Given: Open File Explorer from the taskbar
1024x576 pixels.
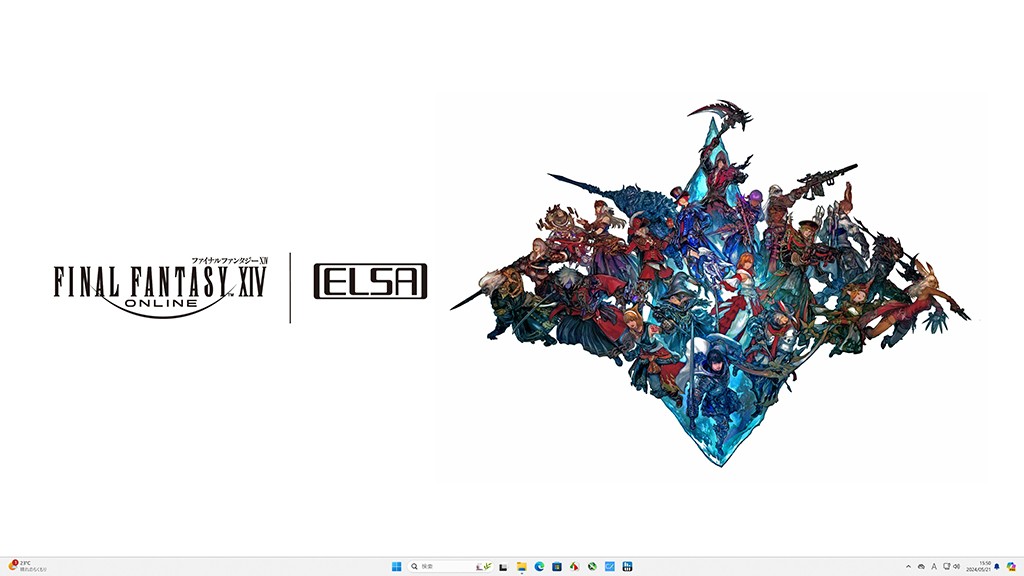Looking at the screenshot, I should tap(521, 566).
